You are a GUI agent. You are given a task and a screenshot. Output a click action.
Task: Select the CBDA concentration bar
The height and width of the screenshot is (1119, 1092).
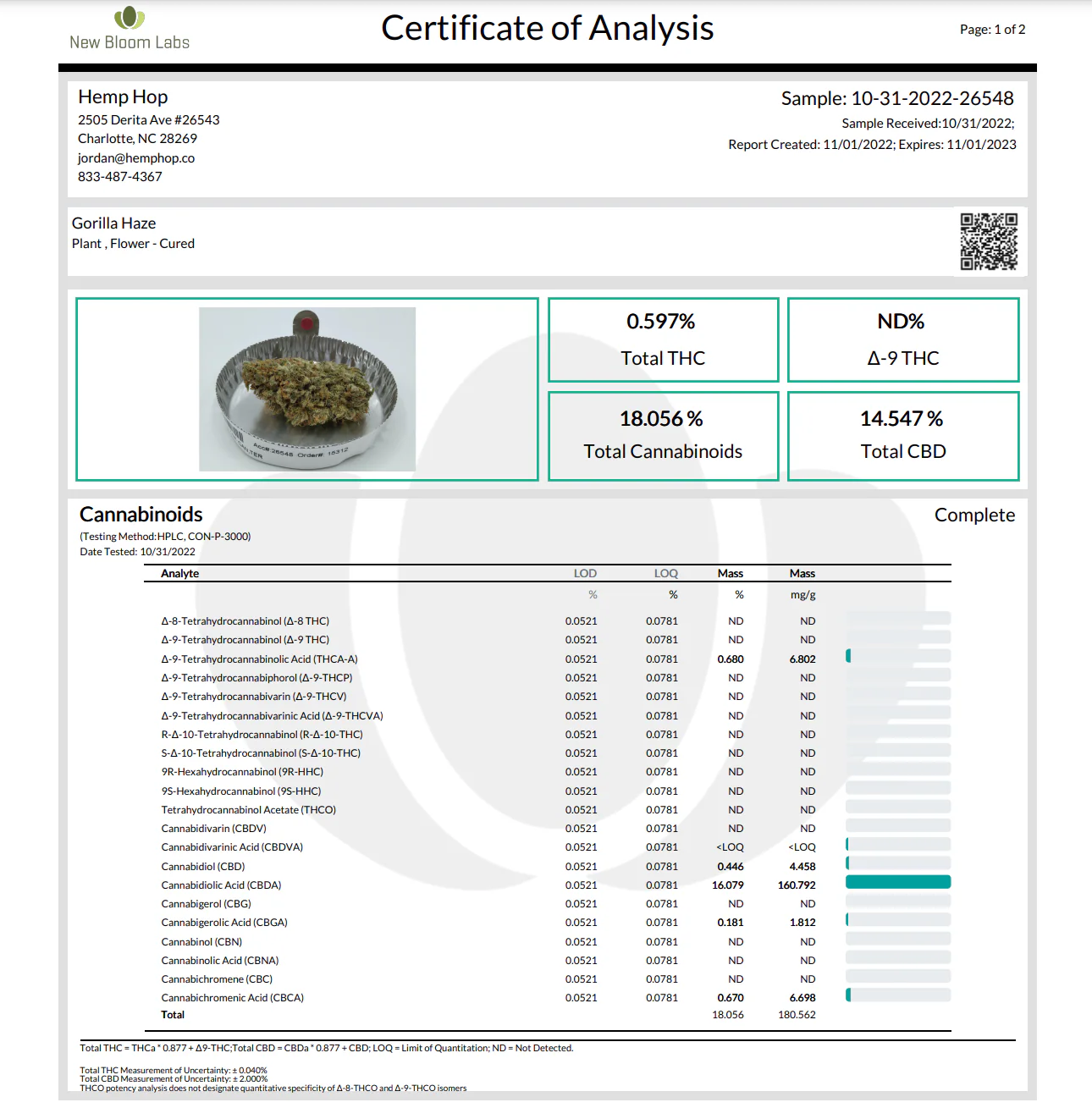tap(898, 882)
